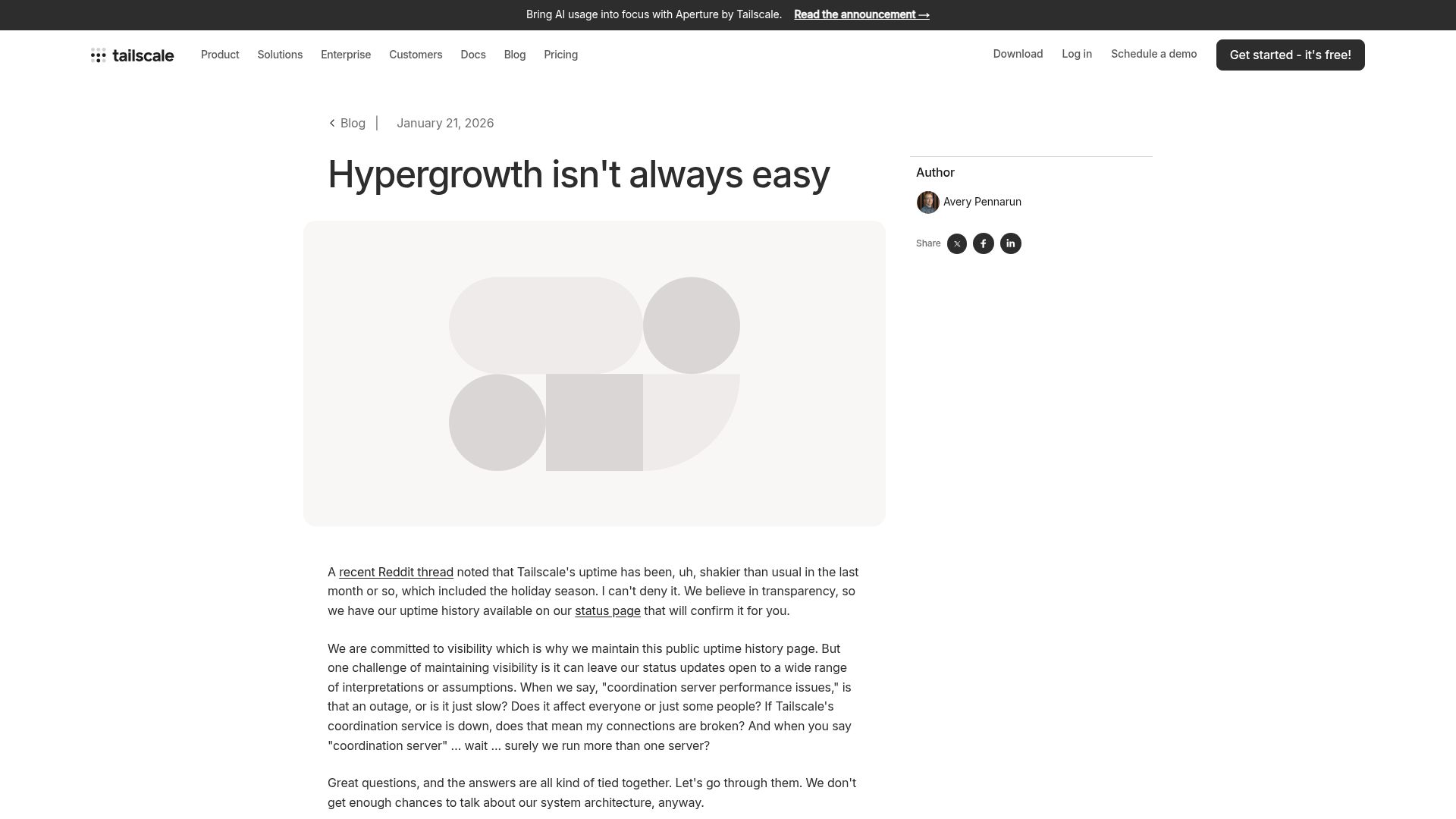Click the Download link
This screenshot has height=819, width=1456.
[x=1018, y=54]
